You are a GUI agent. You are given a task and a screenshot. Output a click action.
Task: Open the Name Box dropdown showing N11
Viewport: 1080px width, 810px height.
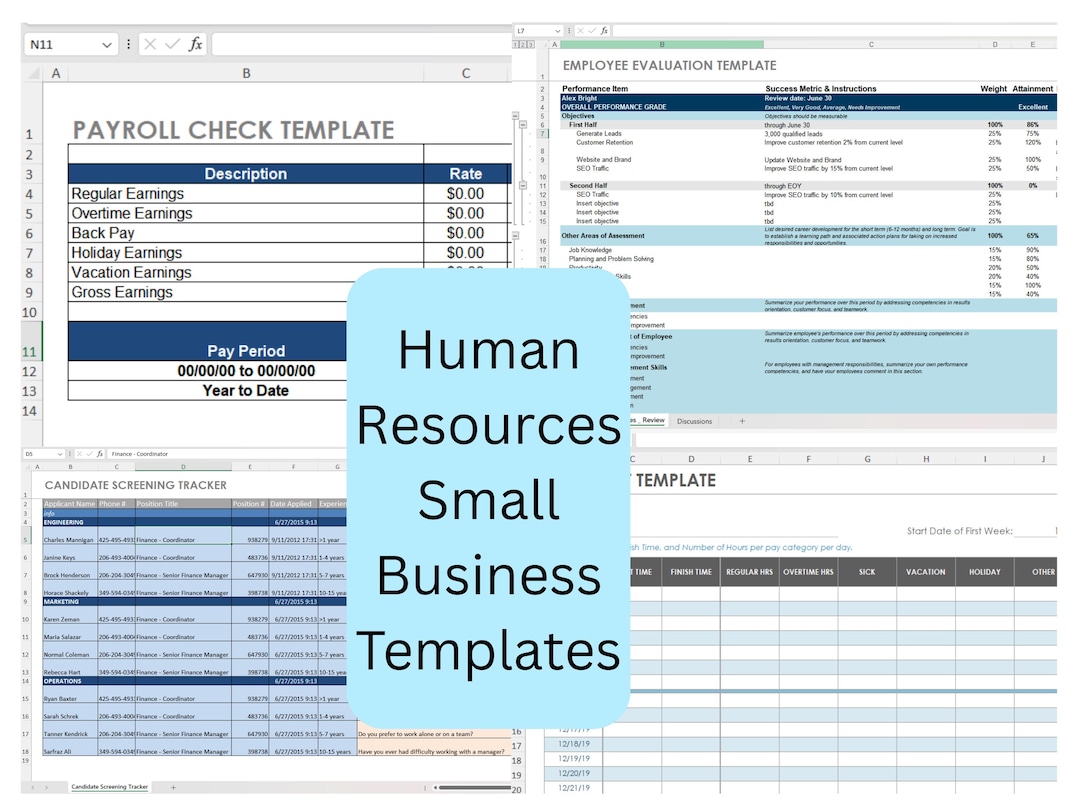tap(107, 44)
